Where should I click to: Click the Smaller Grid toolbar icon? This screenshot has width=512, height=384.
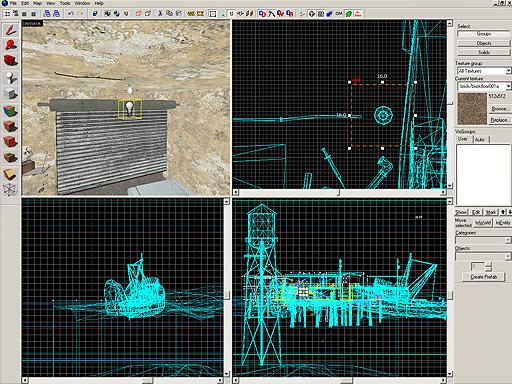24,14
